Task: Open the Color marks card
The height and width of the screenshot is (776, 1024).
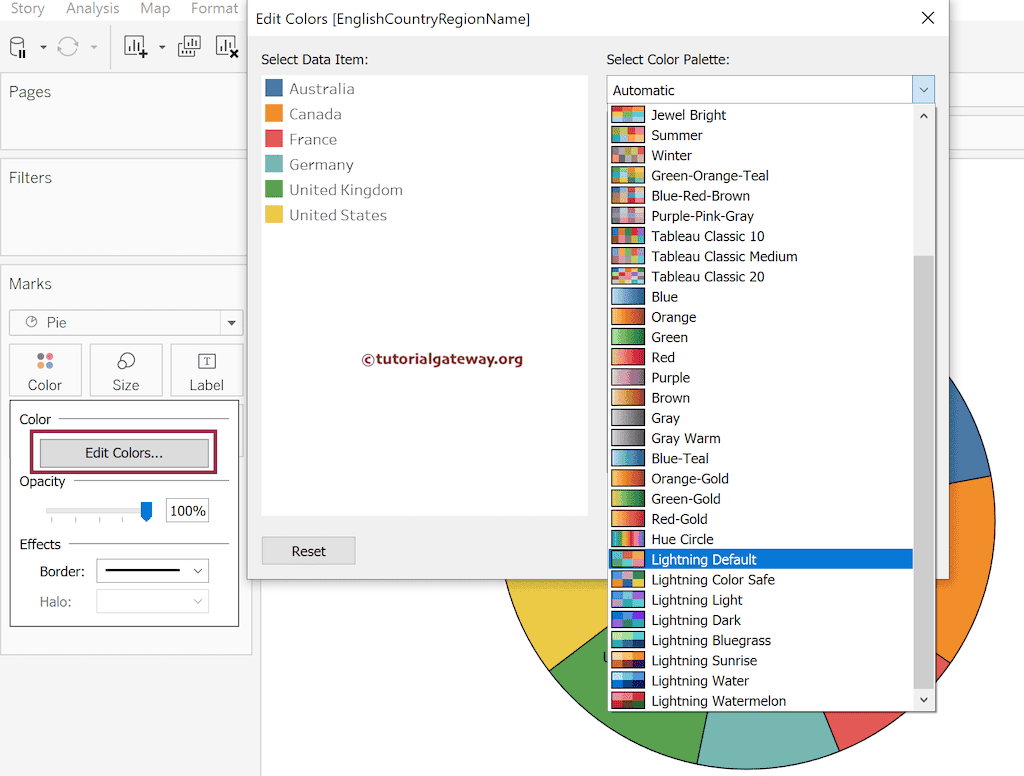Action: tap(45, 371)
